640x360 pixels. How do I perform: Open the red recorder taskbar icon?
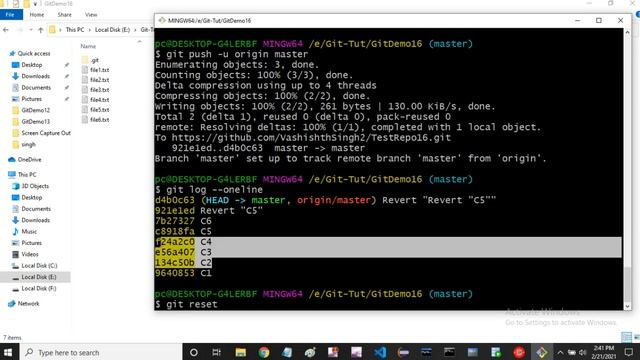[x=519, y=352]
